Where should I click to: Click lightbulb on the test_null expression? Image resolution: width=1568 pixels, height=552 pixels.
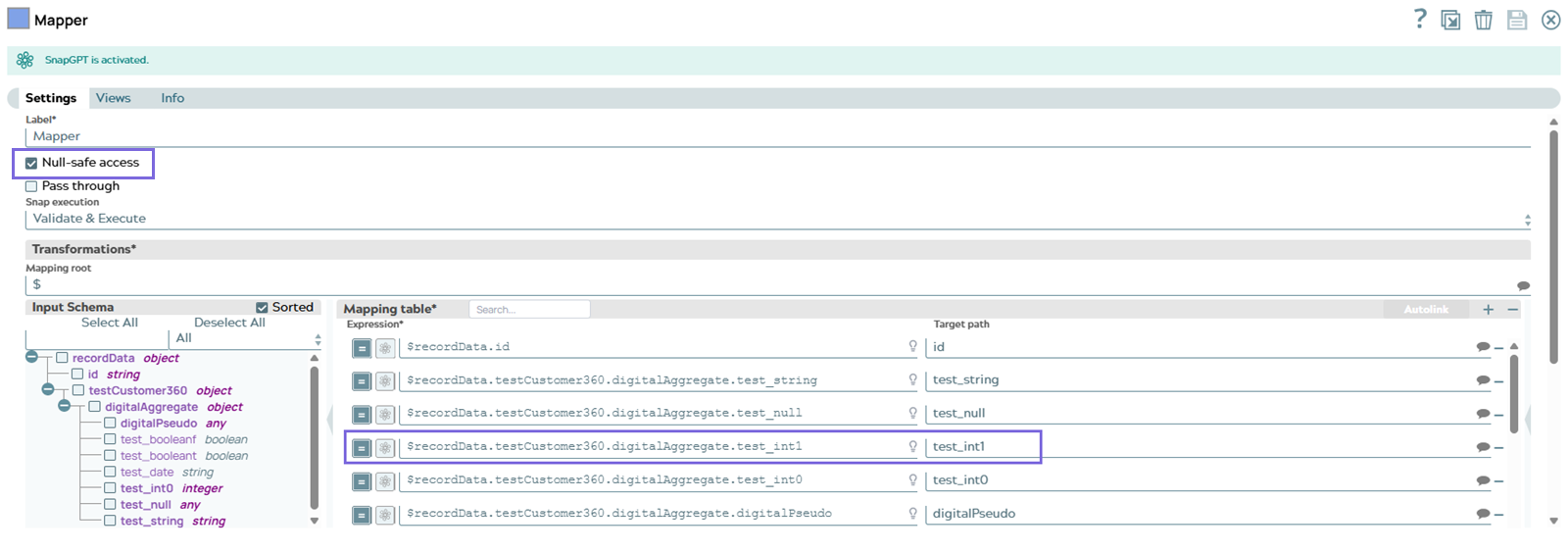[x=912, y=413]
